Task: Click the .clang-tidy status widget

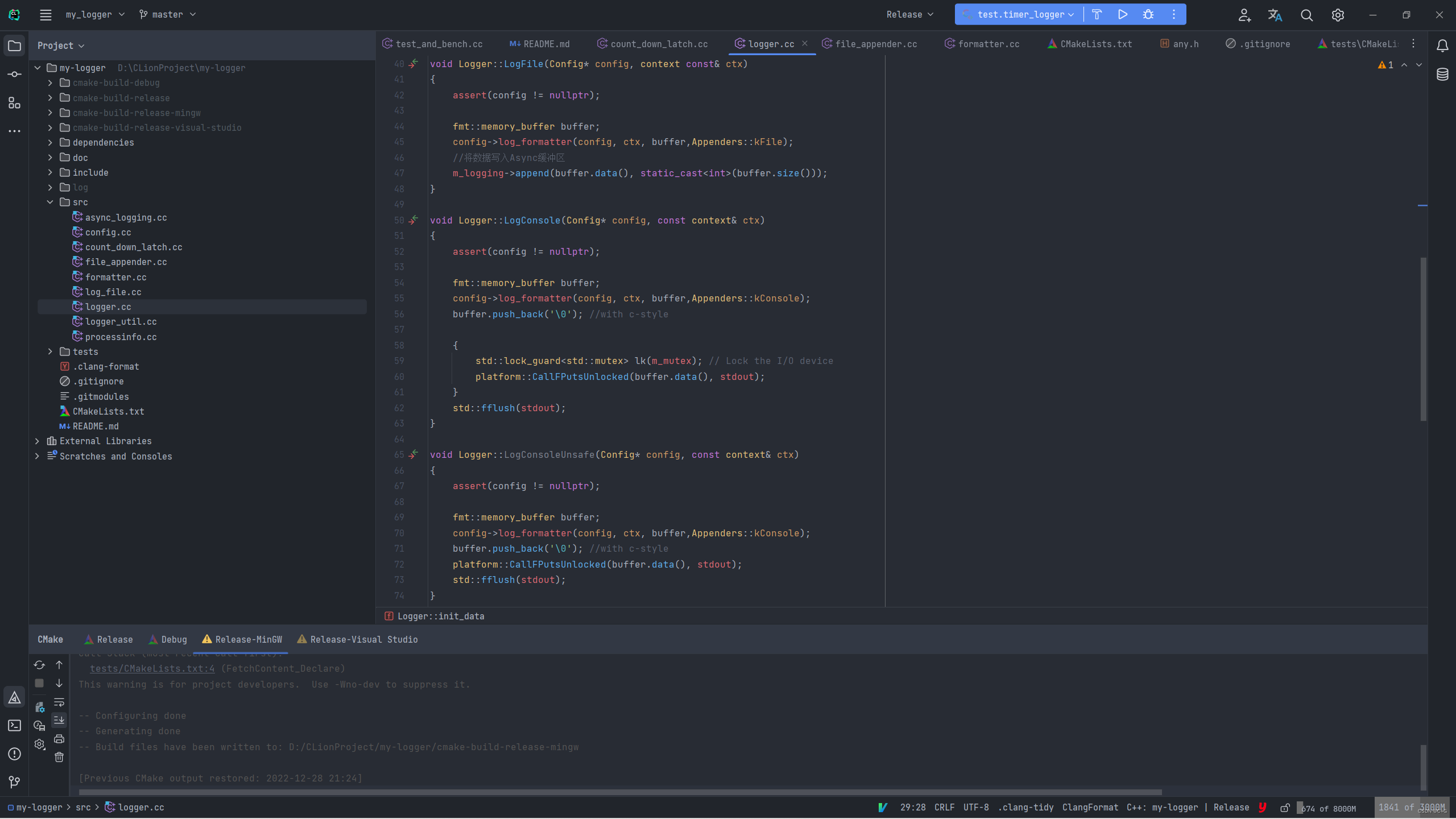Action: tap(1025, 808)
